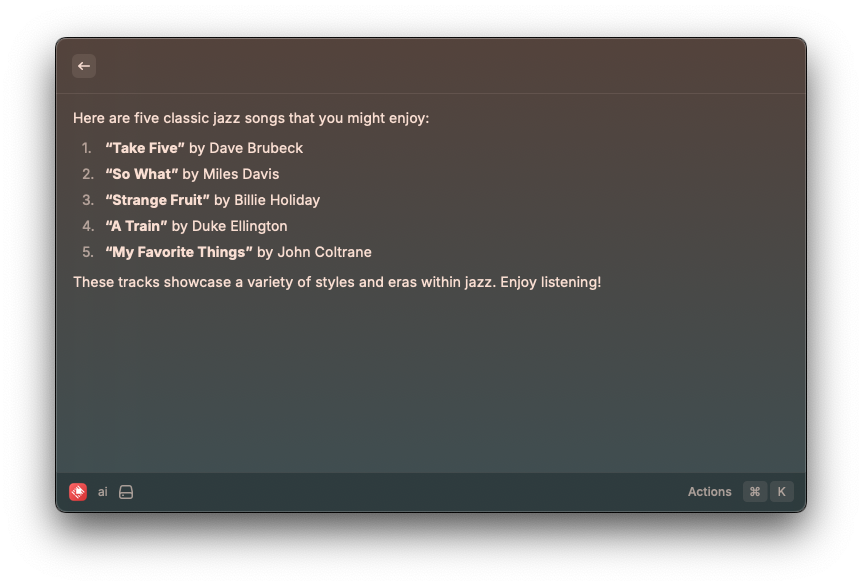862x586 pixels.
Task: Click on the name Dave Brubeck
Action: click(x=256, y=148)
